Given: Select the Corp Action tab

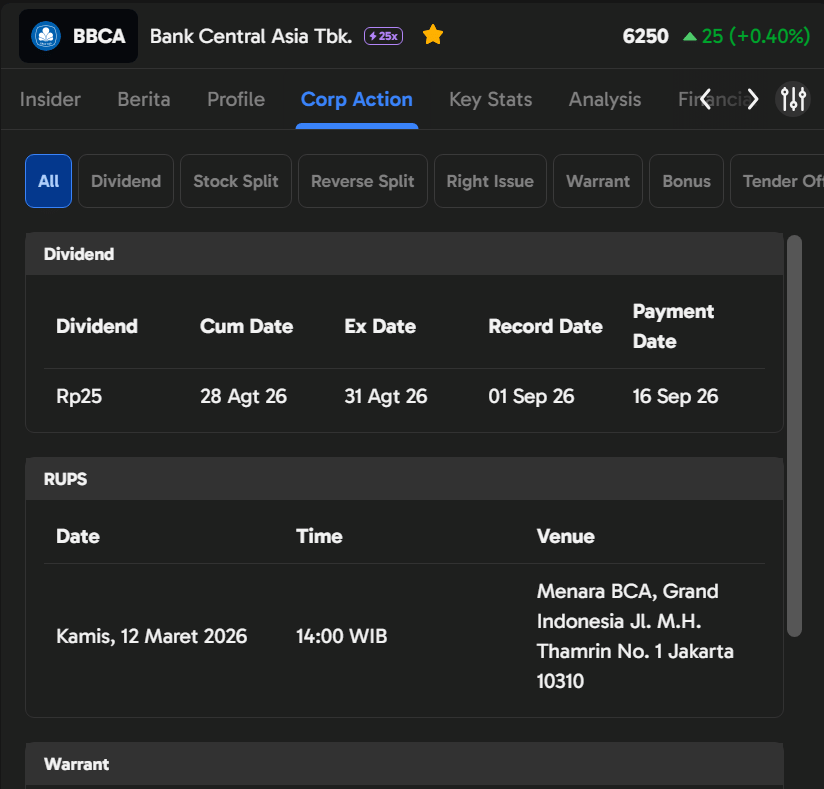Looking at the screenshot, I should point(357,99).
